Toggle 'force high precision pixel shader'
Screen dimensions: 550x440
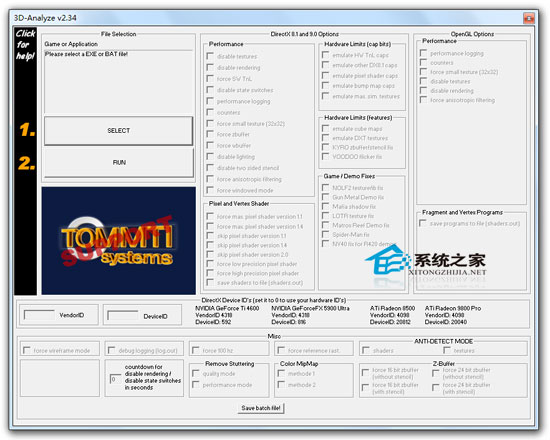click(210, 273)
